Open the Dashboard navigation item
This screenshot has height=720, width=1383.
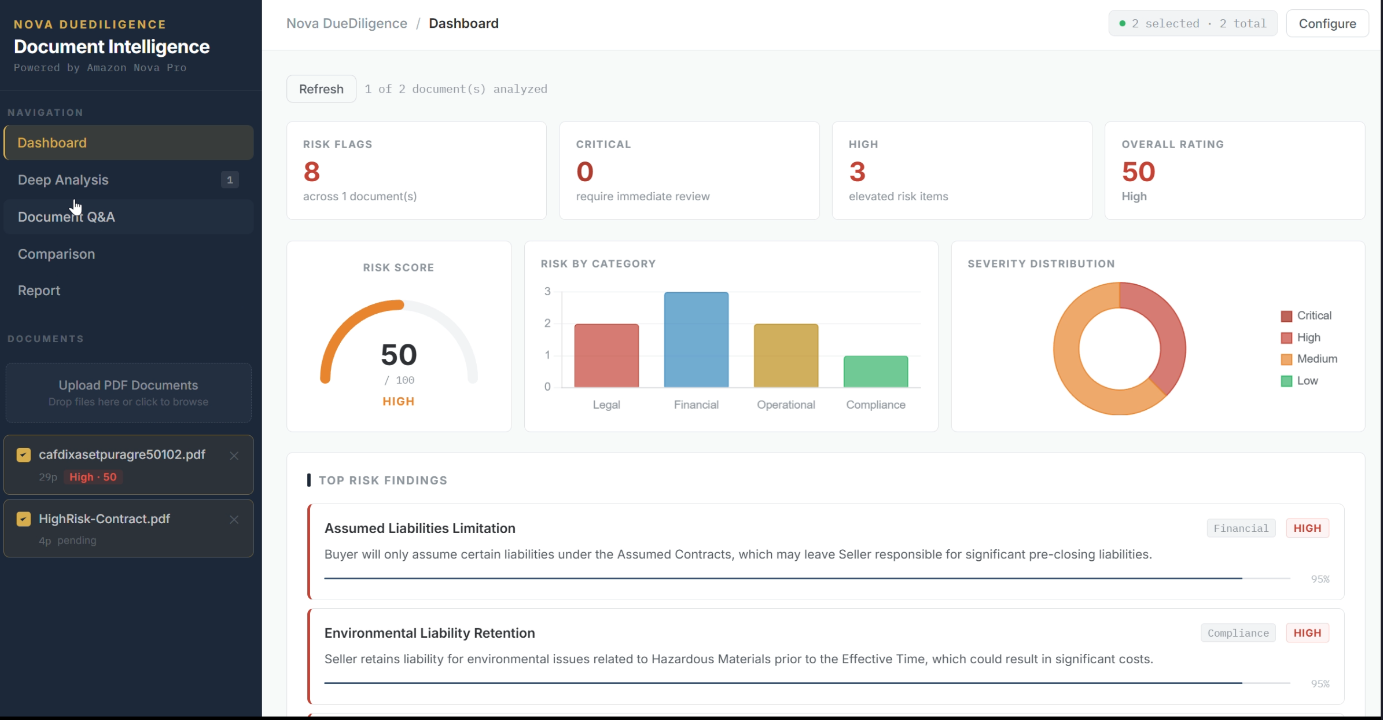(x=128, y=143)
